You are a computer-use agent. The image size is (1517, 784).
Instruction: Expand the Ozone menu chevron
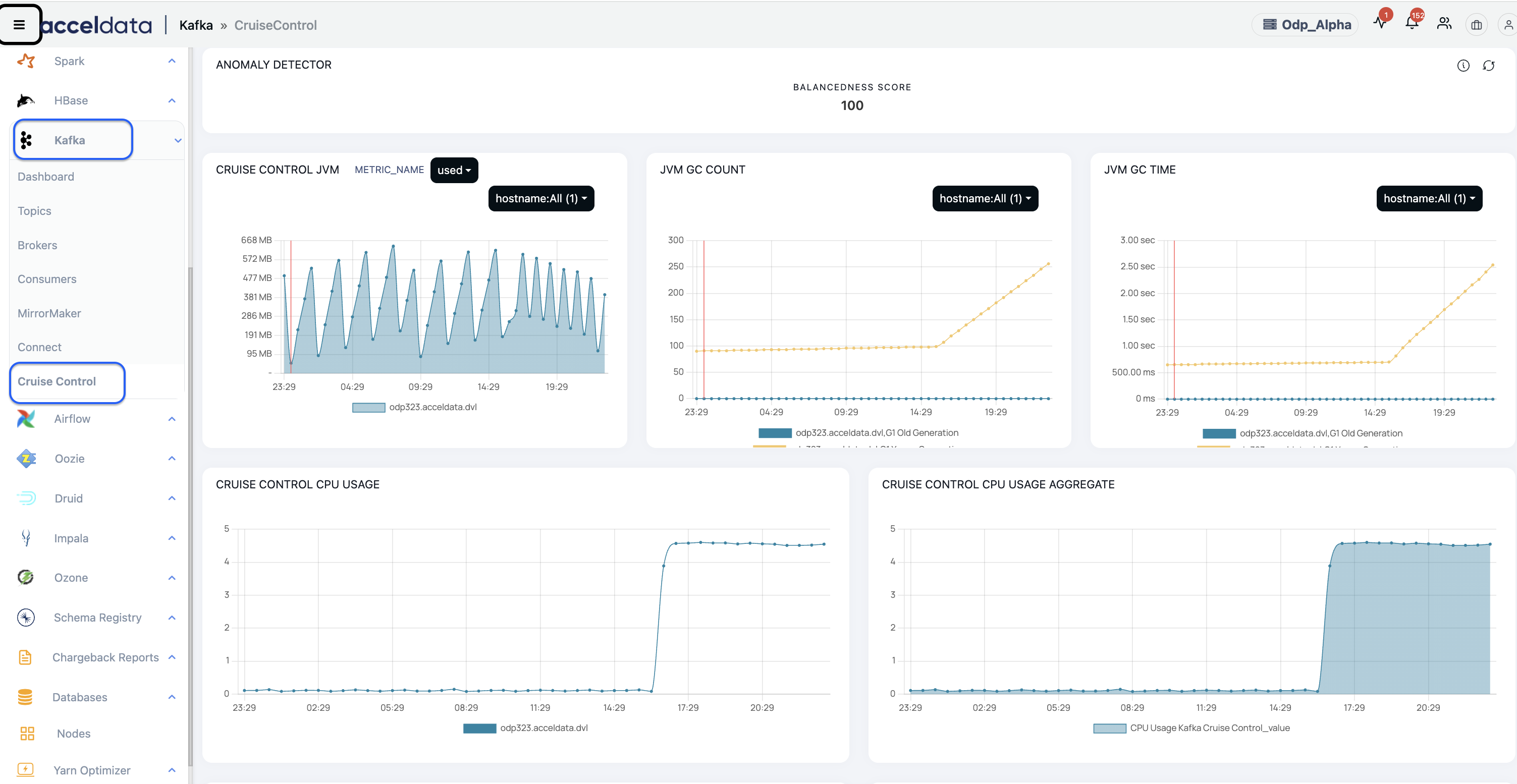[172, 577]
